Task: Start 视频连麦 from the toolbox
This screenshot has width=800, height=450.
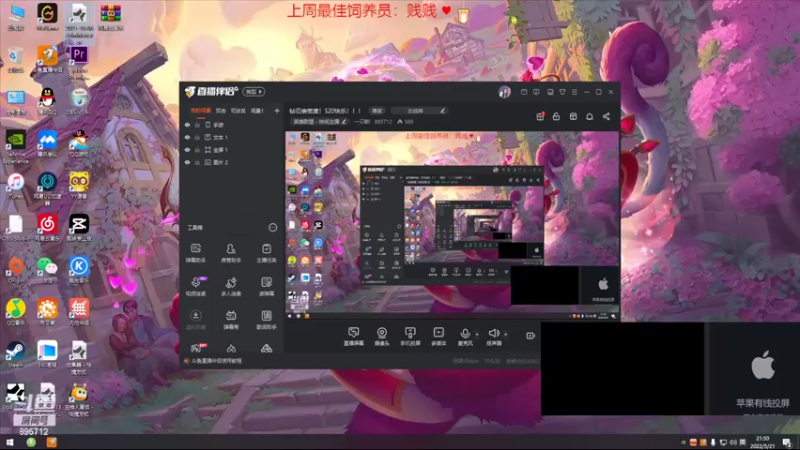Action: click(x=195, y=286)
